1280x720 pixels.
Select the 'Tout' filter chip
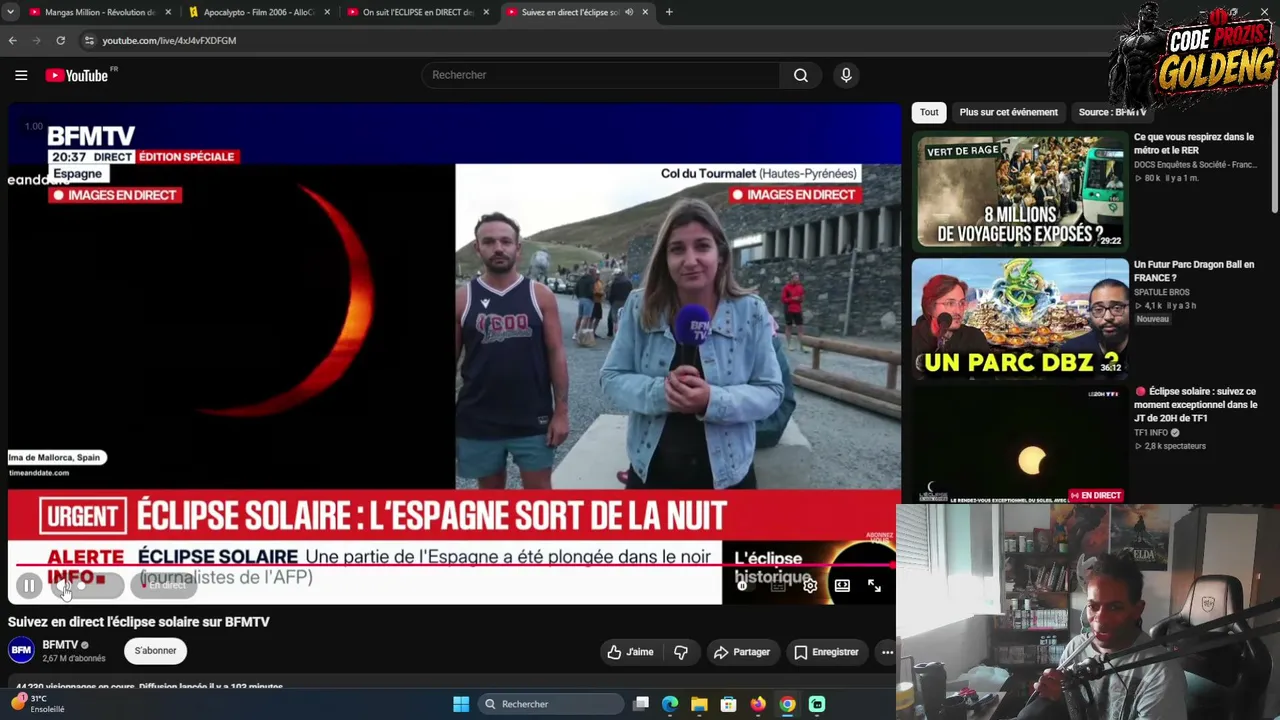(x=929, y=112)
